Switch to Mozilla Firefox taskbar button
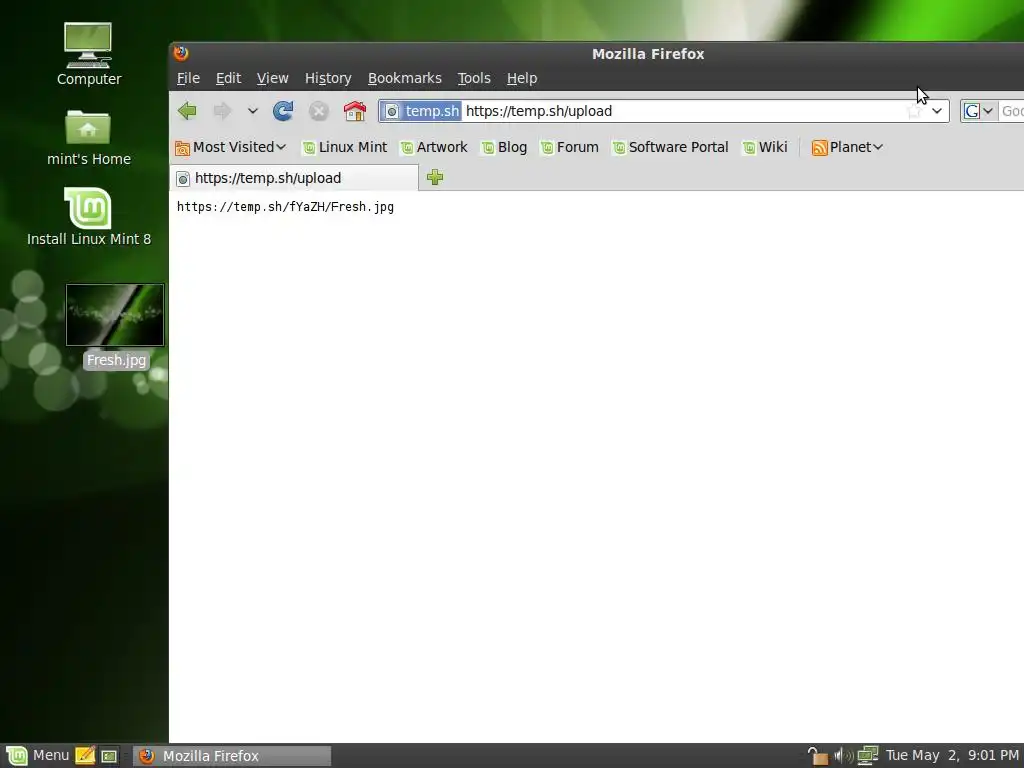This screenshot has height=768, width=1024. coord(232,756)
